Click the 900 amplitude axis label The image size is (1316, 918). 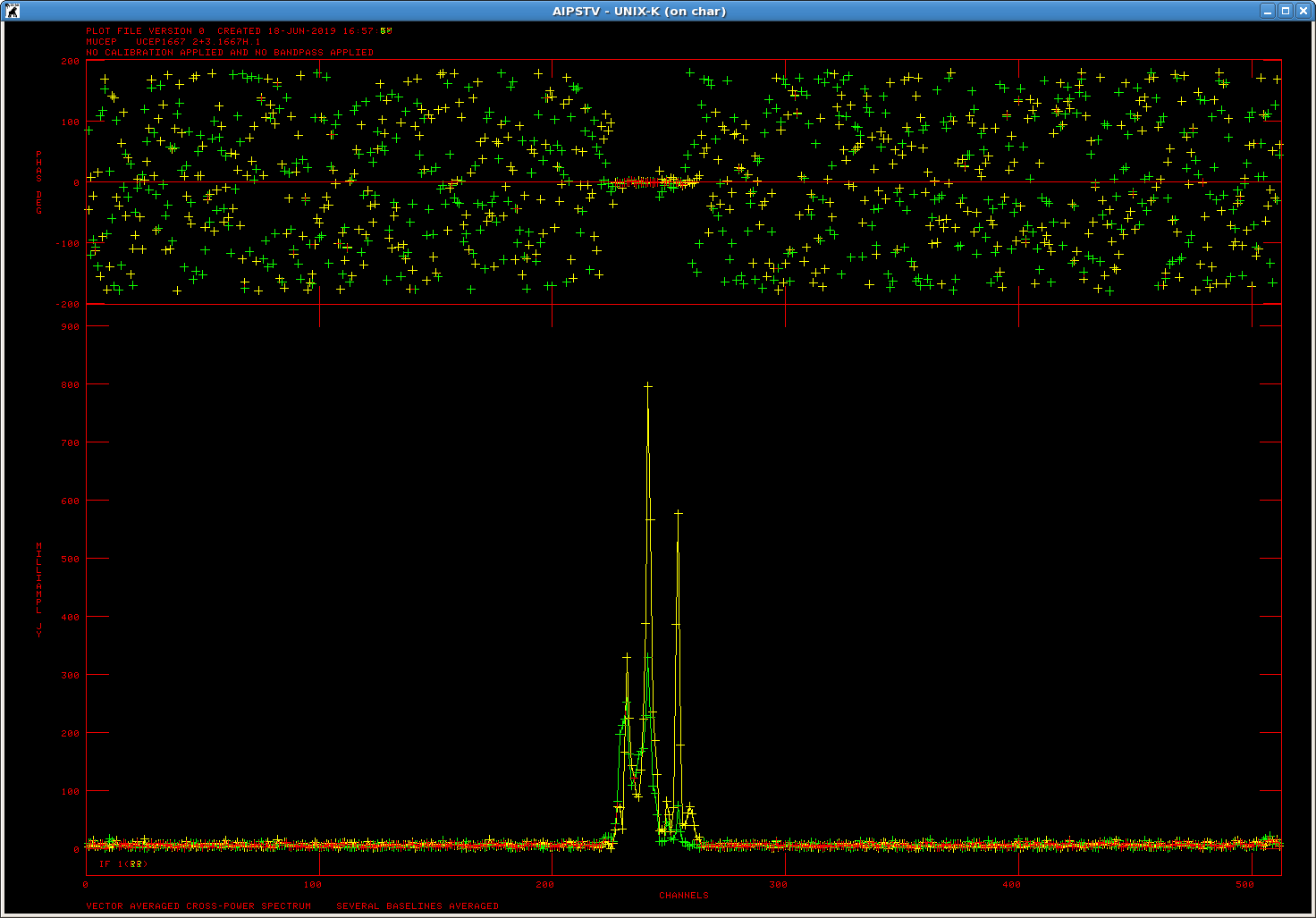[x=70, y=327]
